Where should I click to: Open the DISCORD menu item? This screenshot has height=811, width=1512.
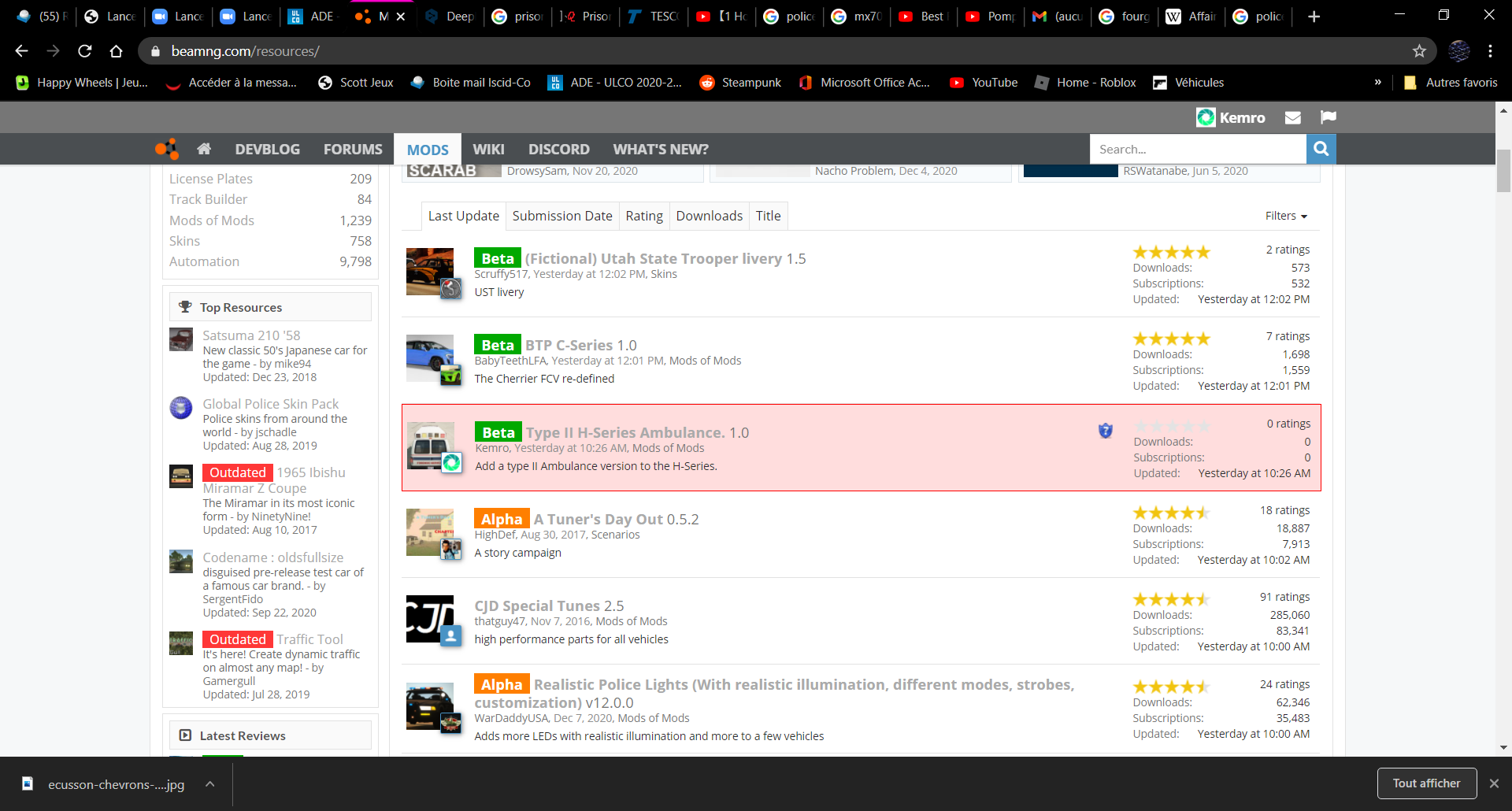(x=559, y=149)
